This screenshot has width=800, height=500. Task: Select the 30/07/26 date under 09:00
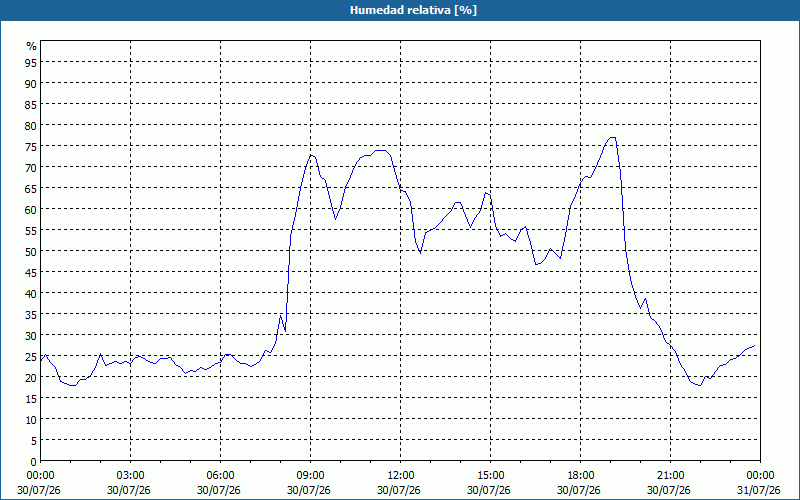(309, 490)
